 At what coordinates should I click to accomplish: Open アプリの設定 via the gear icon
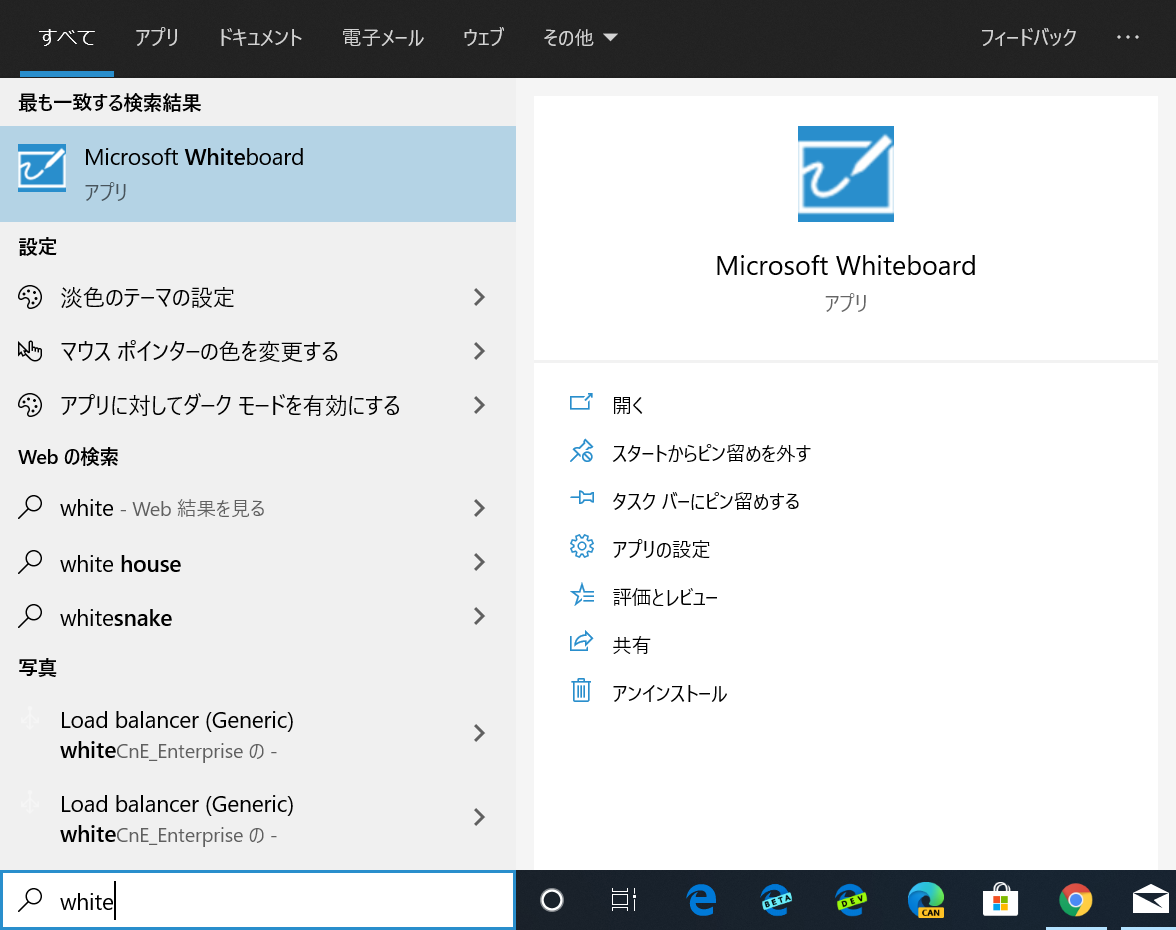click(583, 546)
